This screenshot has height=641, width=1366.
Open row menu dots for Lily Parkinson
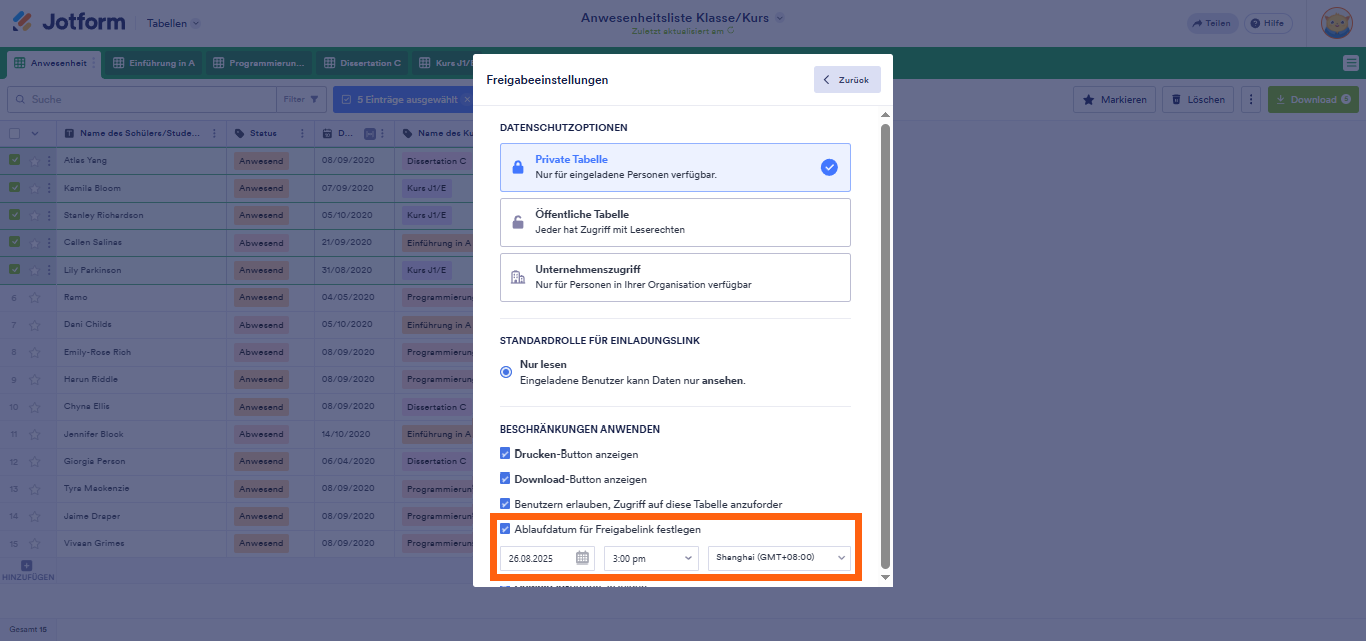pyautogui.click(x=49, y=270)
